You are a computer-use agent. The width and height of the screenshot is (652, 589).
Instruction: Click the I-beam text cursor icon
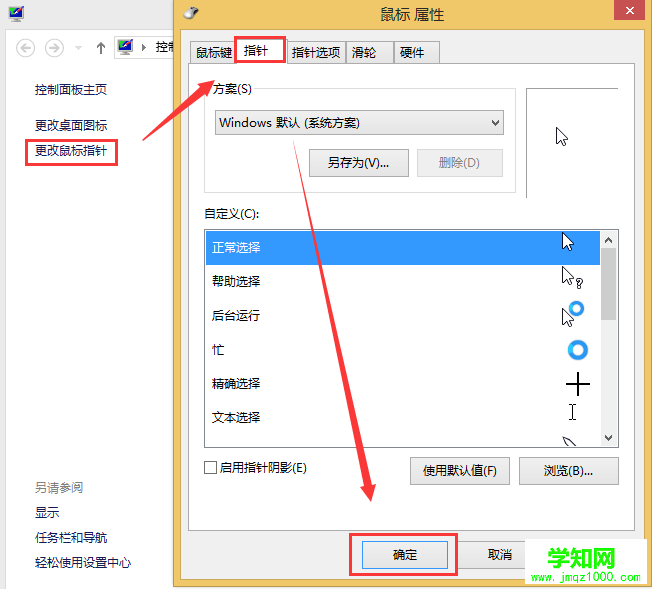tap(573, 412)
